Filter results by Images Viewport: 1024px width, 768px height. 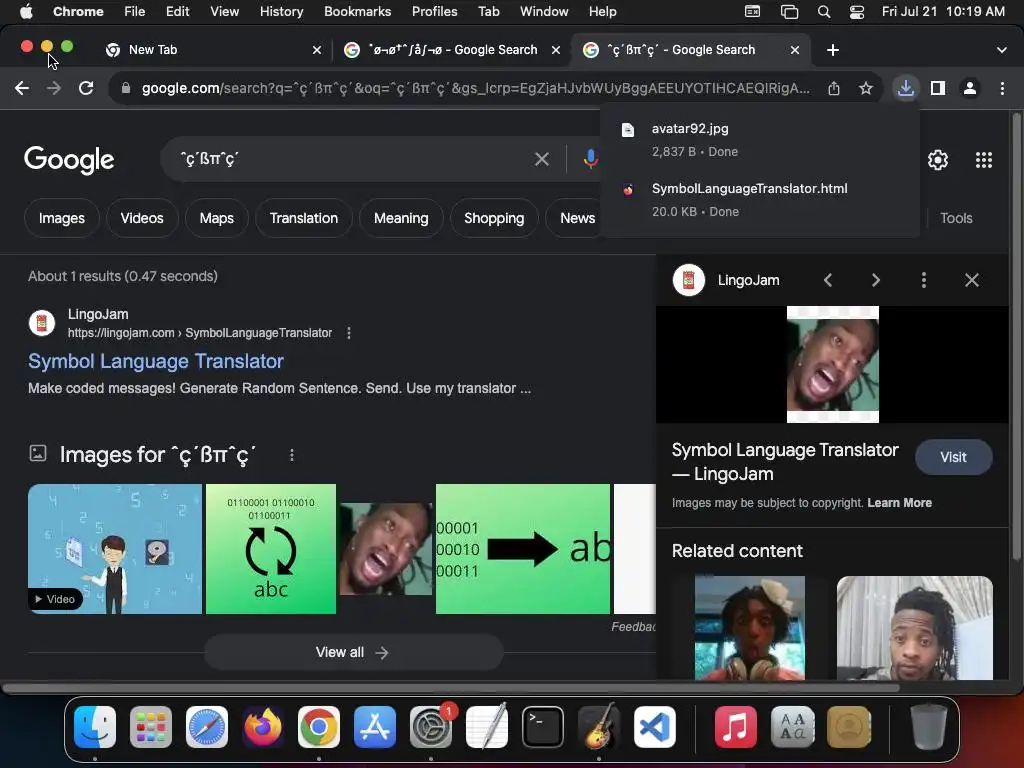[61, 218]
